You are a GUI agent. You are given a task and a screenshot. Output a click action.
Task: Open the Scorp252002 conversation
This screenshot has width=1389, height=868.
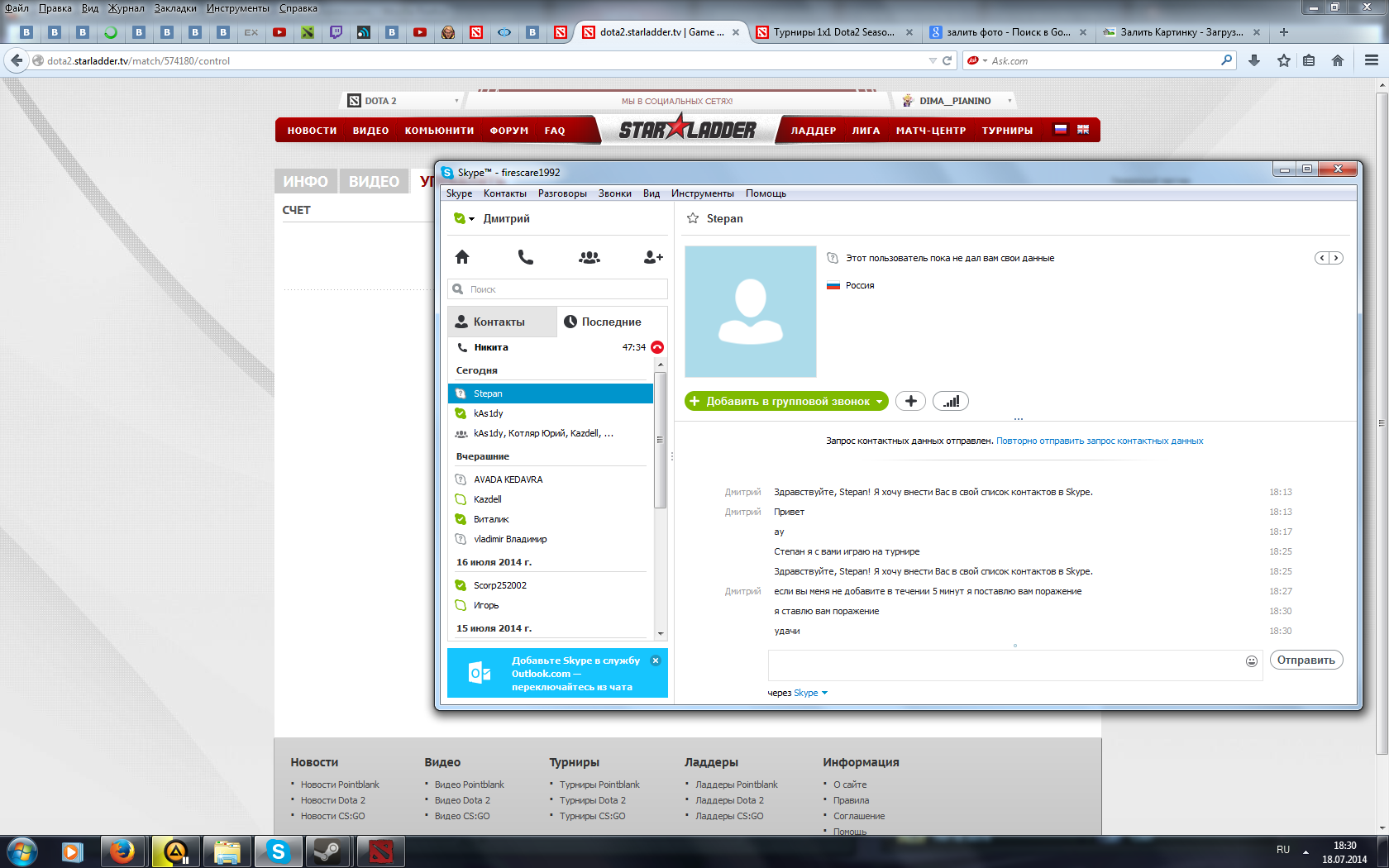(x=551, y=585)
